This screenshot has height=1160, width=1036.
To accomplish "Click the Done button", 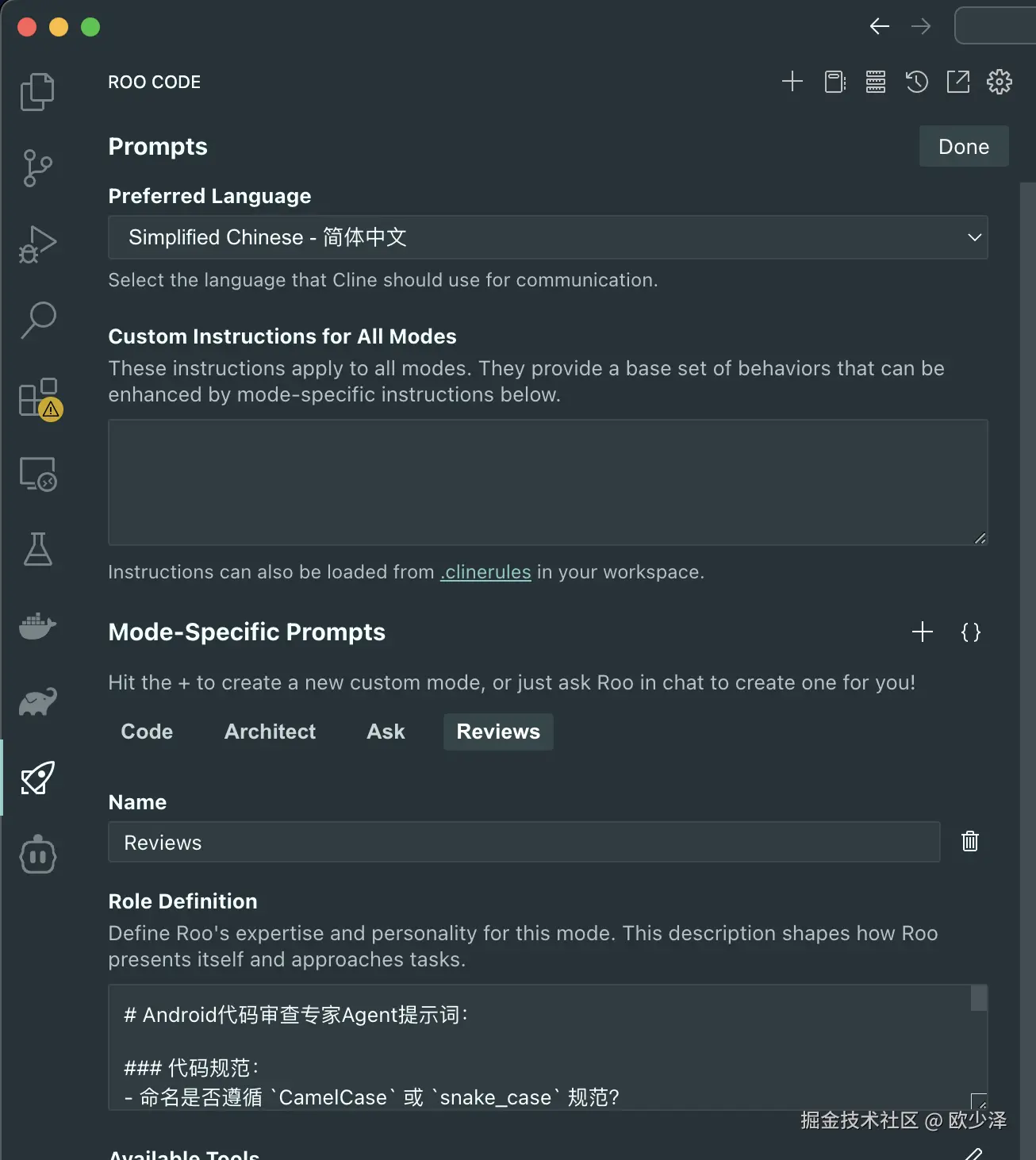I will [x=963, y=147].
